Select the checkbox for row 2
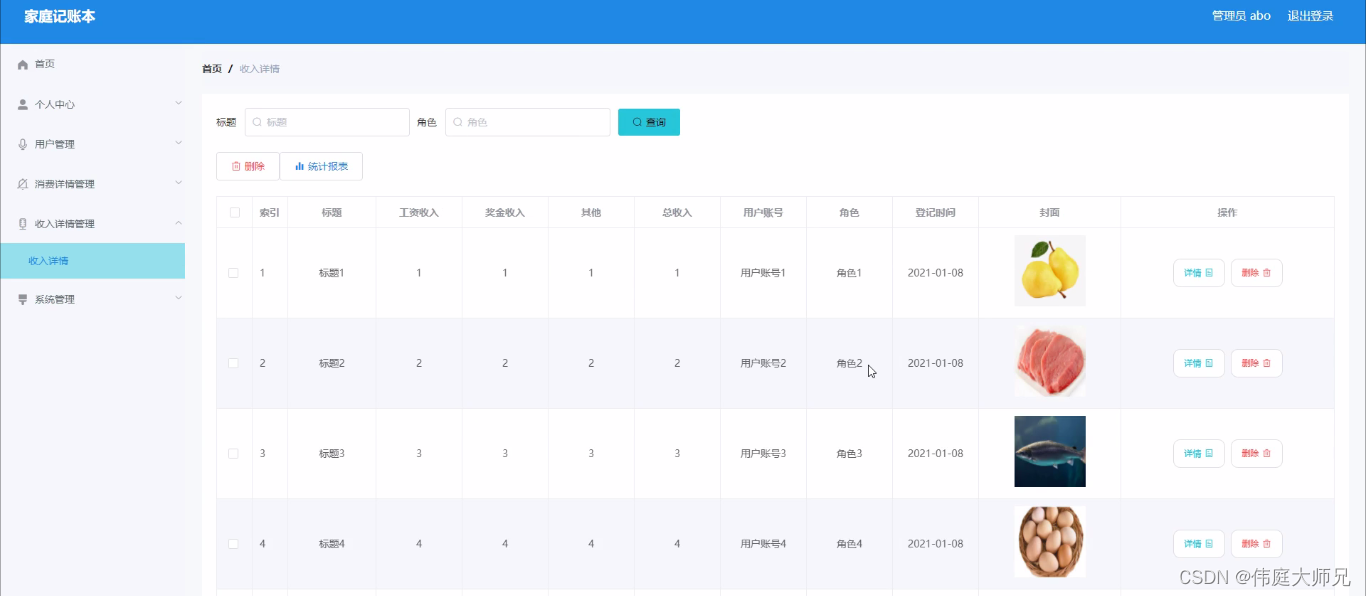This screenshot has height=596, width=1366. coord(234,363)
